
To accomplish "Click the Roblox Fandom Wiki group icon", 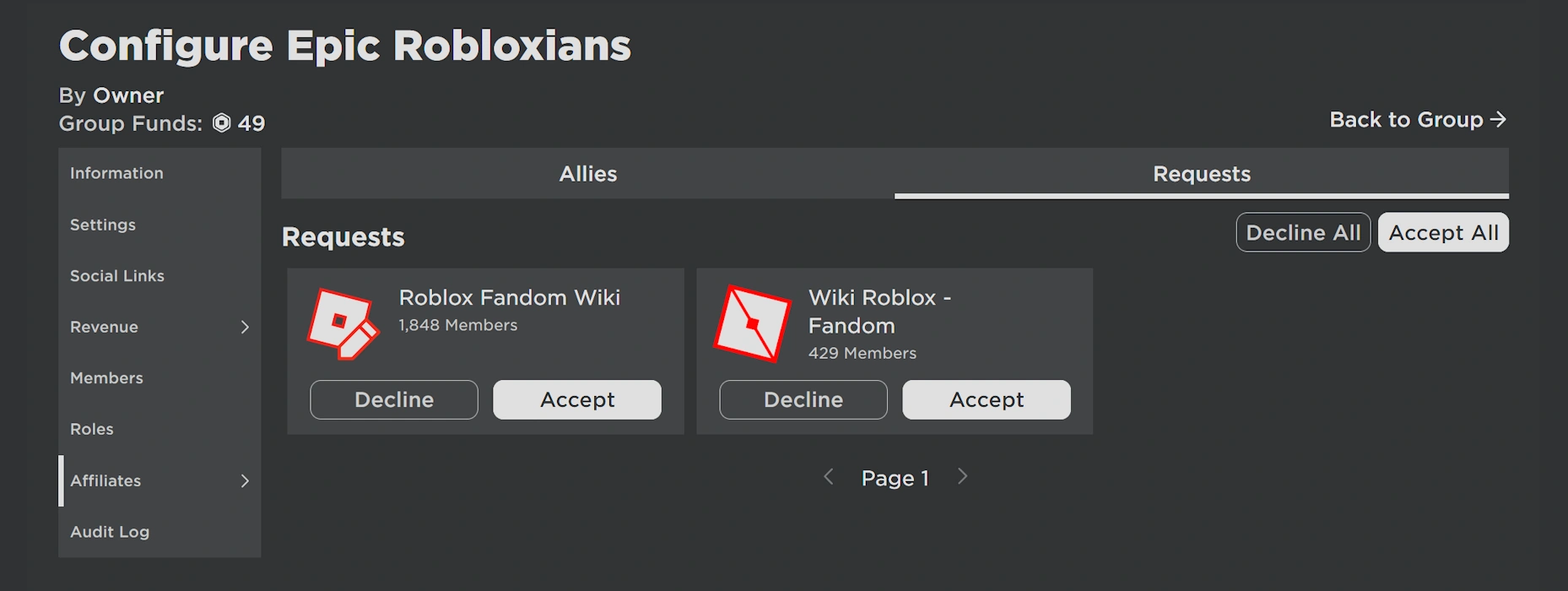I will coord(343,323).
